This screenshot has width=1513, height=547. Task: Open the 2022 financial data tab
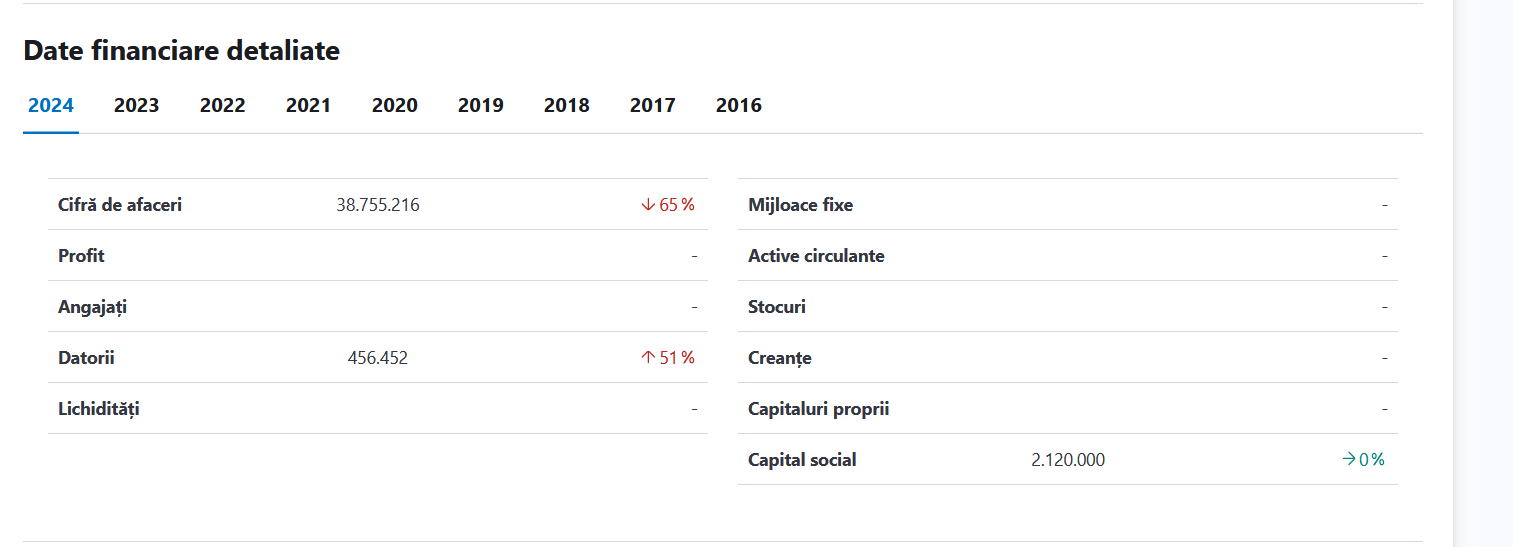(x=222, y=105)
